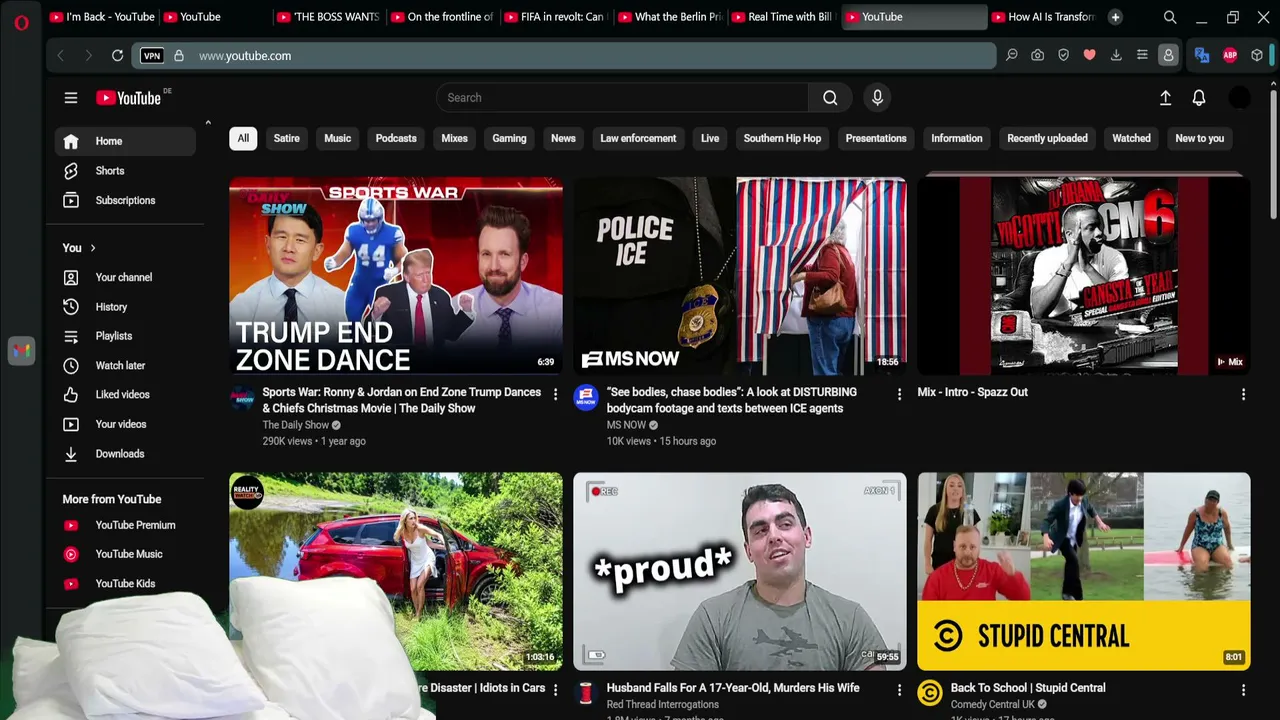Open Gmail in the Opera sidebar

(x=21, y=350)
